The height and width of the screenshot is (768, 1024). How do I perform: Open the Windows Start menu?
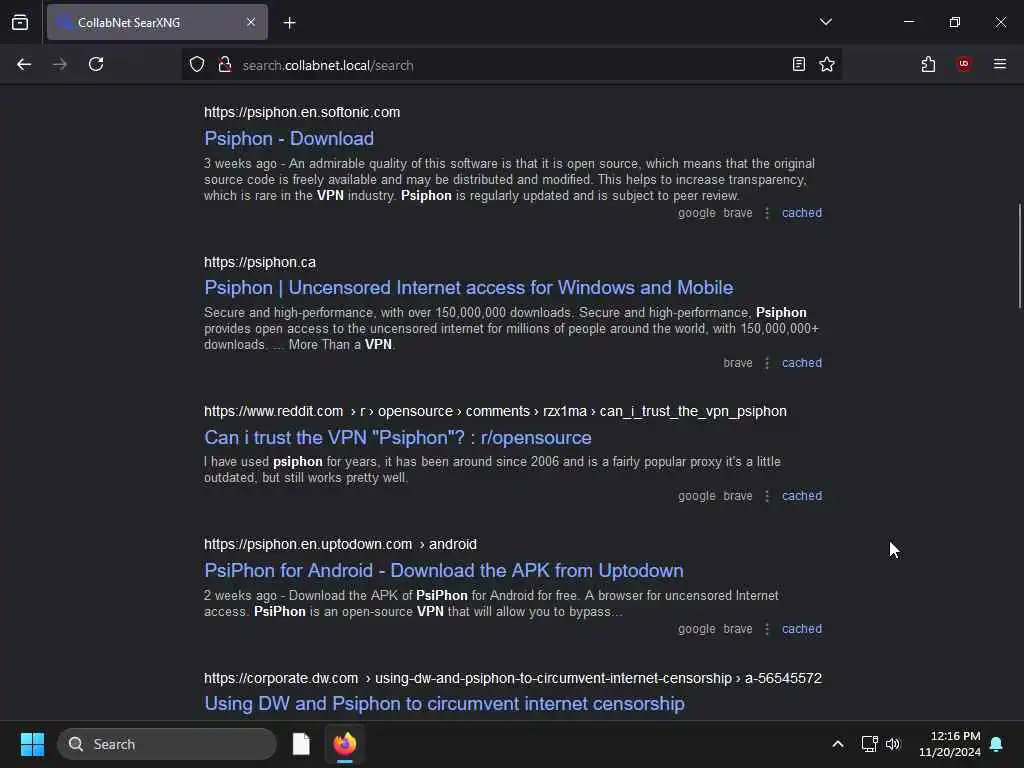point(32,744)
